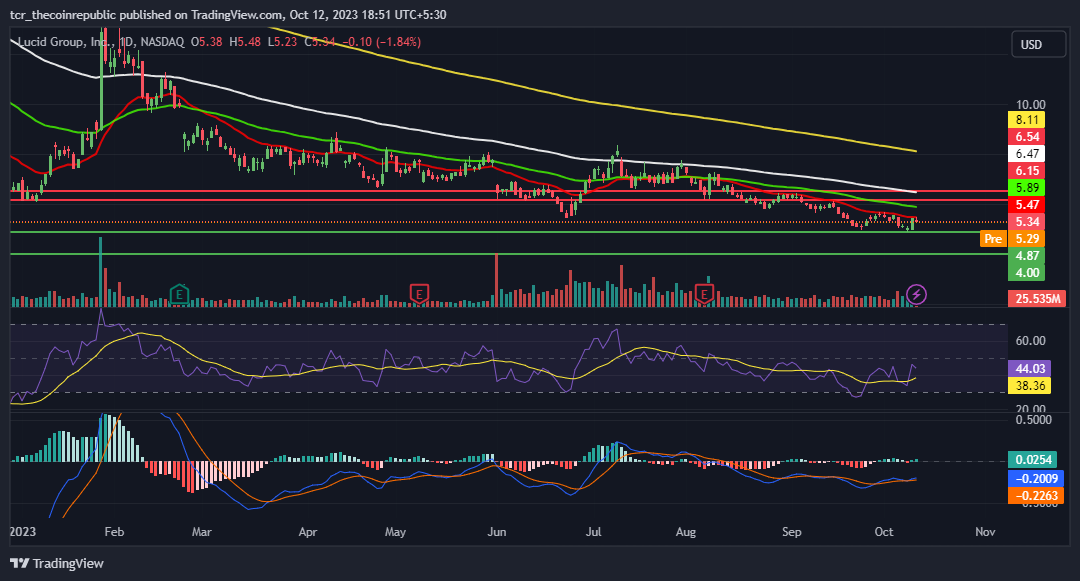Click the Apr label on time axis
The height and width of the screenshot is (581, 1080).
(x=308, y=531)
